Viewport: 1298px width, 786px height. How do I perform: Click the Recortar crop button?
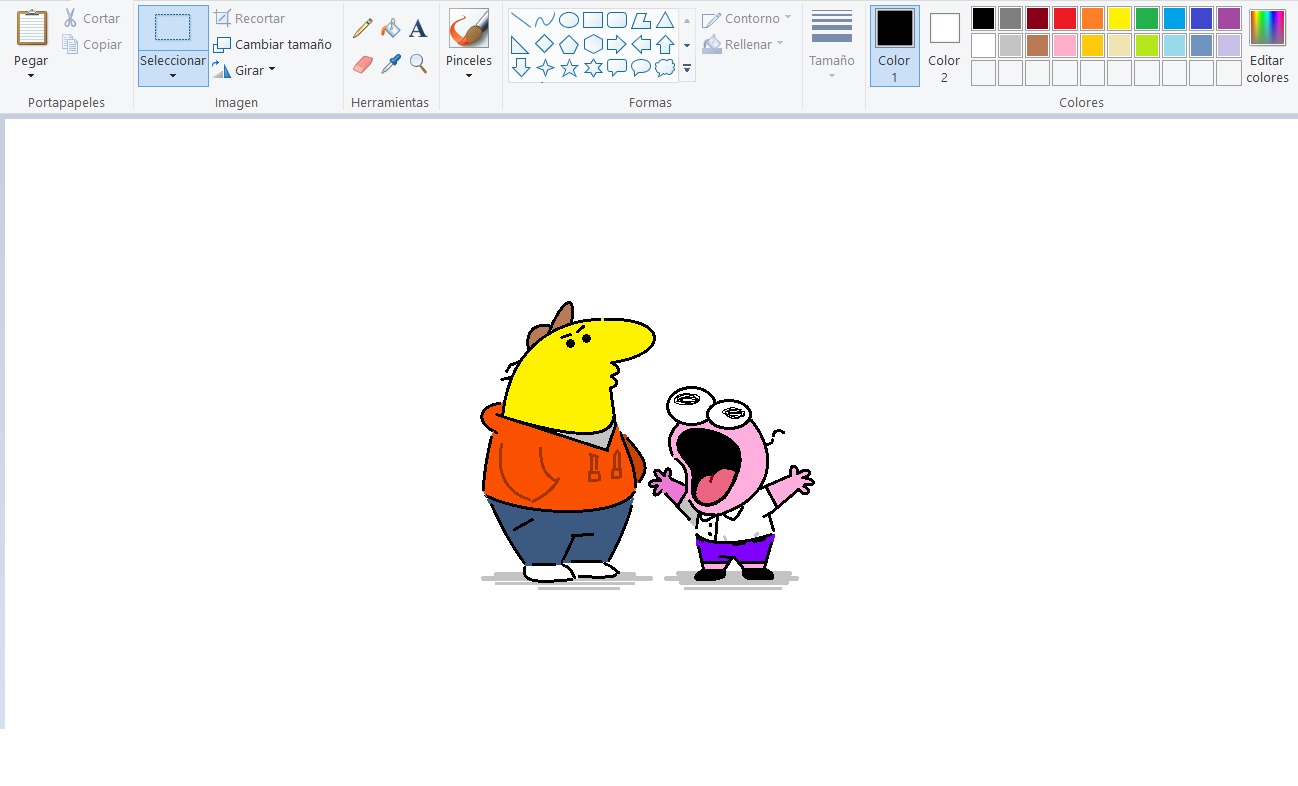tap(250, 18)
